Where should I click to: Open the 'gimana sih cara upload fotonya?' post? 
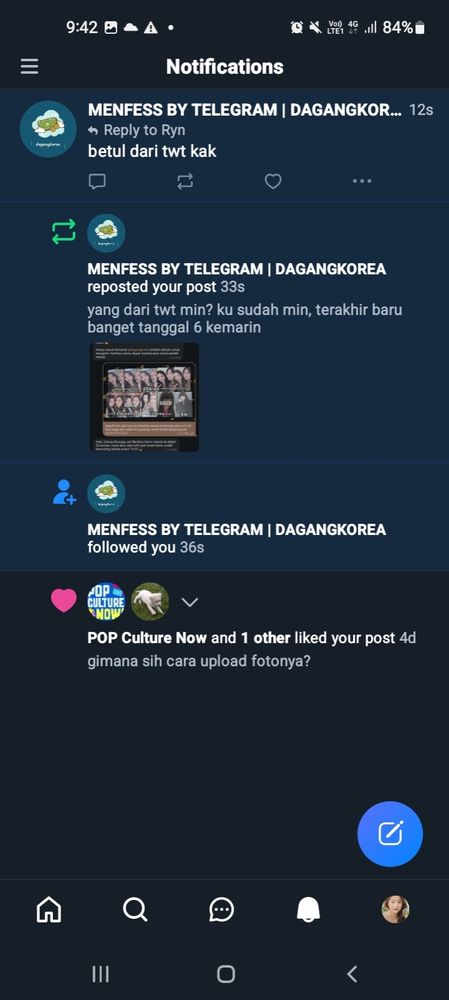coord(199,661)
